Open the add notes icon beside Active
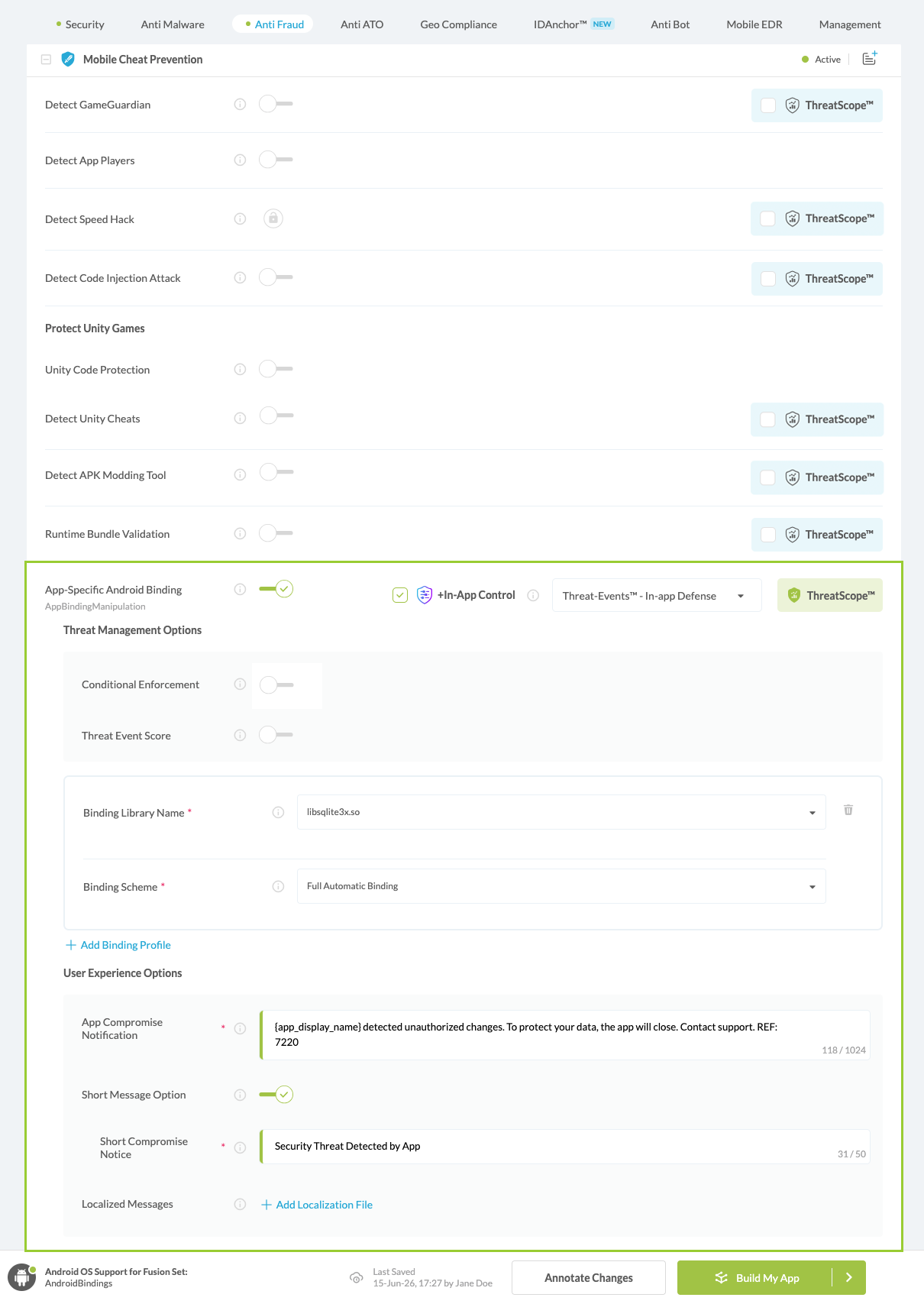The width and height of the screenshot is (924, 1304). tap(869, 59)
